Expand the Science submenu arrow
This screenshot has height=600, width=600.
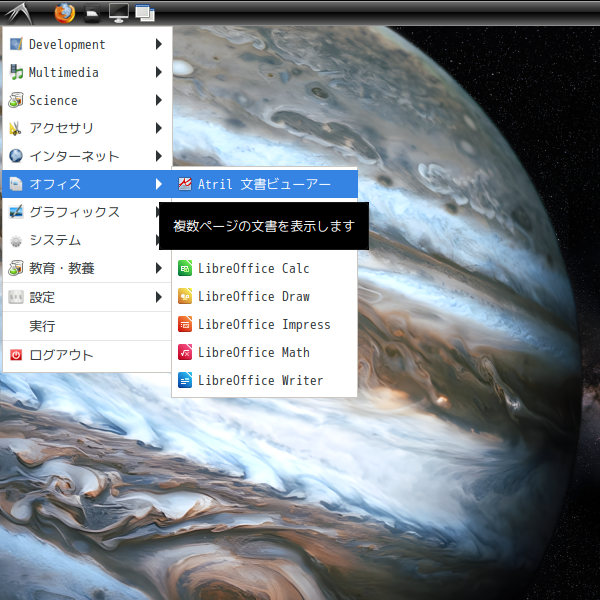[x=158, y=100]
